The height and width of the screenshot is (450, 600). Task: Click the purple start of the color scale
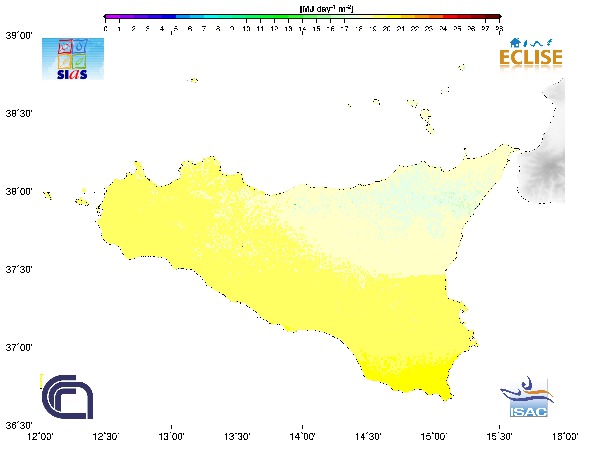111,17
